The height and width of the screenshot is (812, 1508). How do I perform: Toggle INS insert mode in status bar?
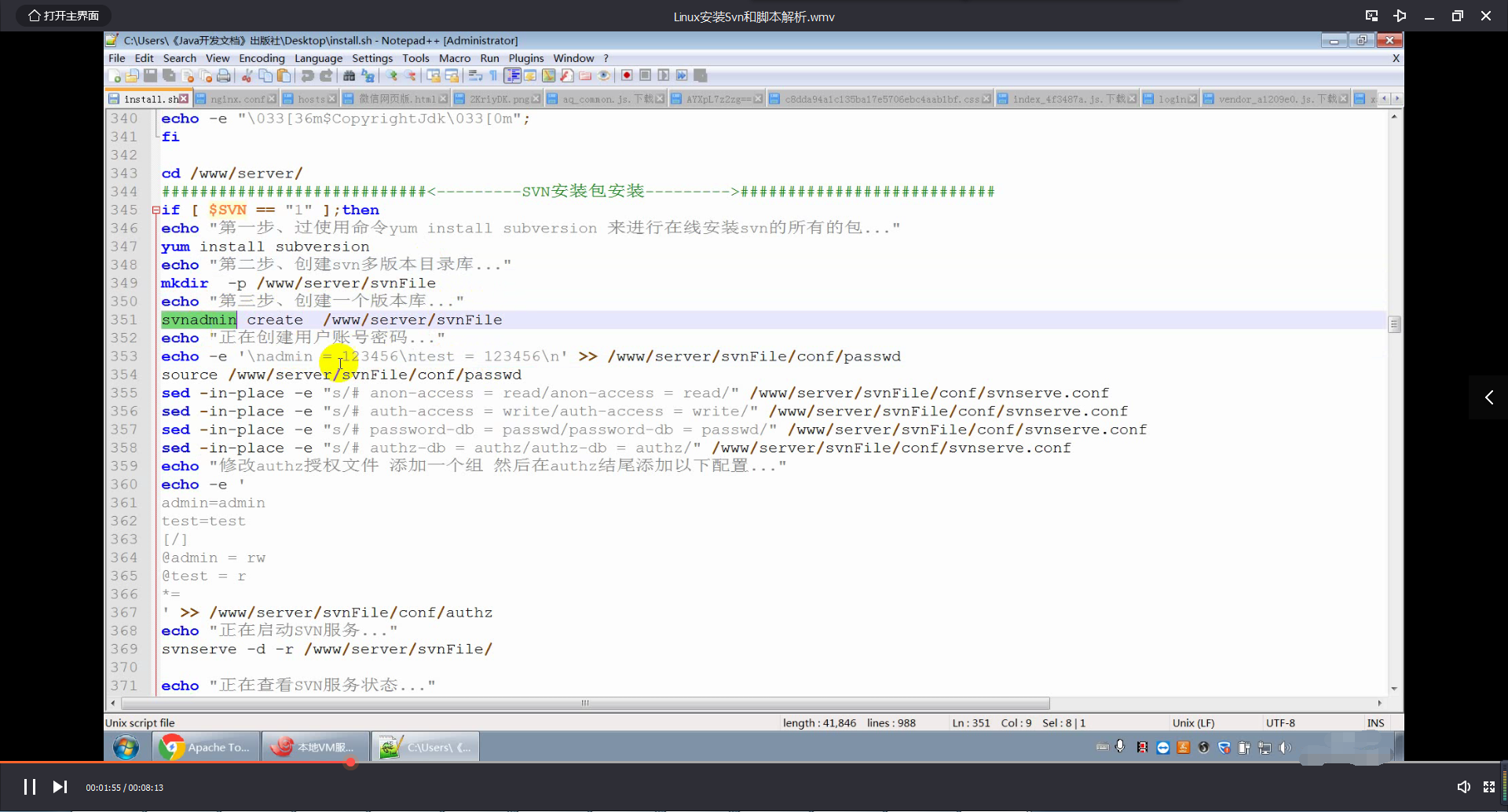click(1375, 722)
